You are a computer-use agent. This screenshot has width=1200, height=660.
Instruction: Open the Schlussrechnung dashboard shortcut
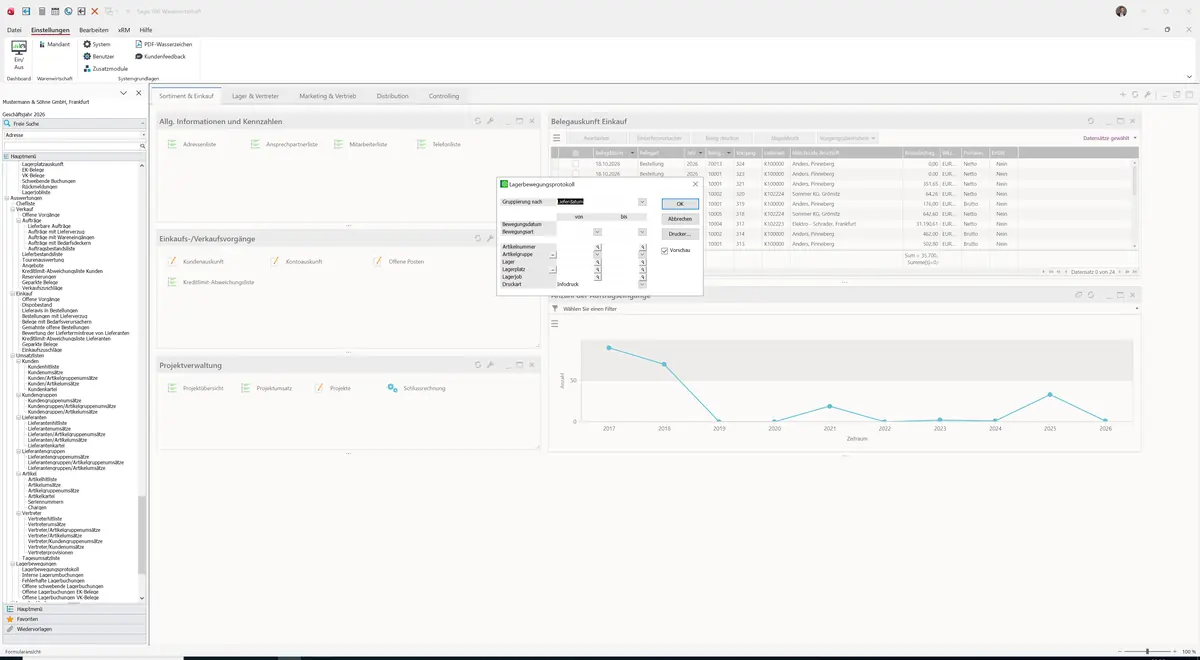416,388
